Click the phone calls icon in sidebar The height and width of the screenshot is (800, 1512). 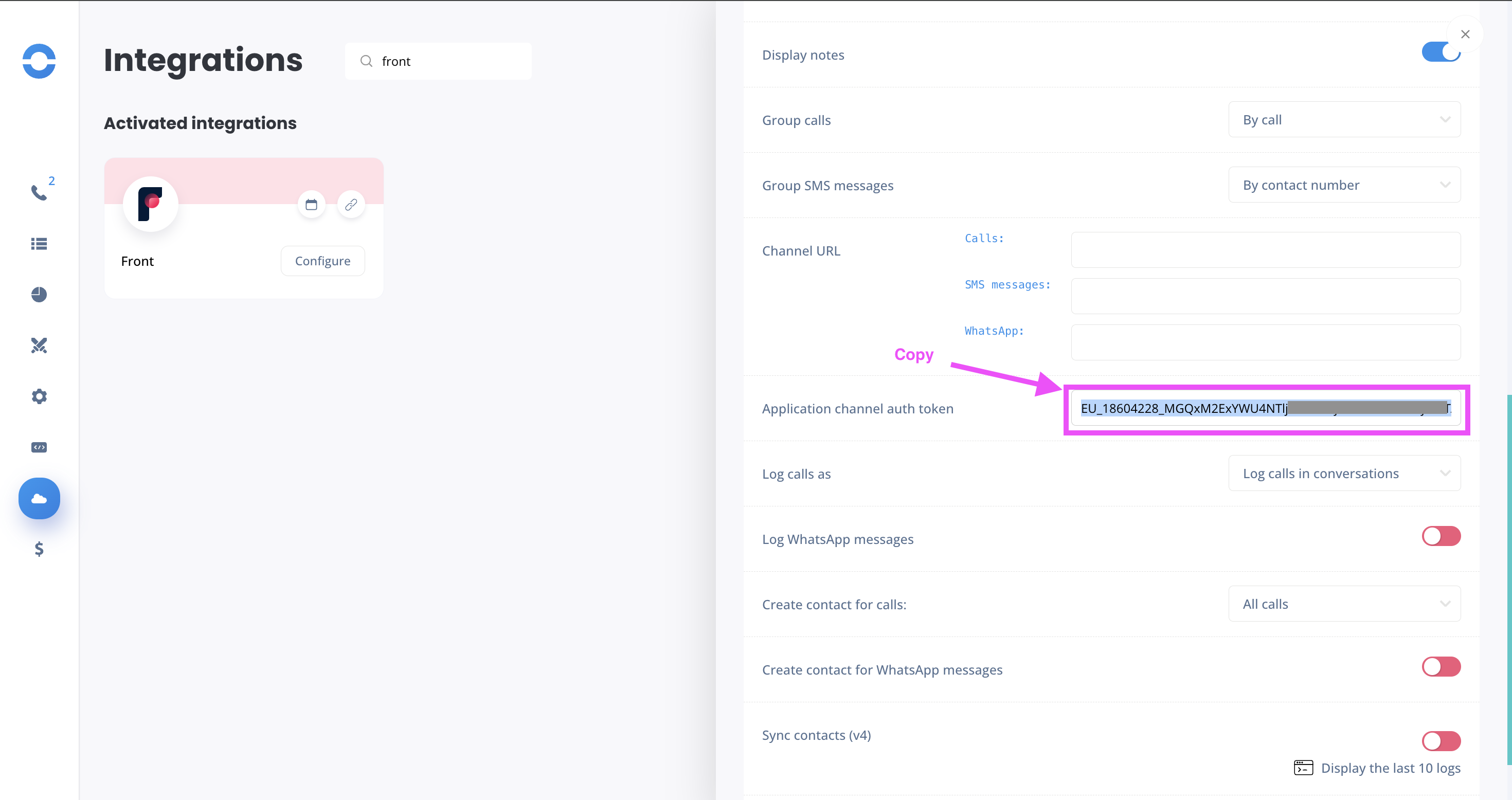pos(38,193)
